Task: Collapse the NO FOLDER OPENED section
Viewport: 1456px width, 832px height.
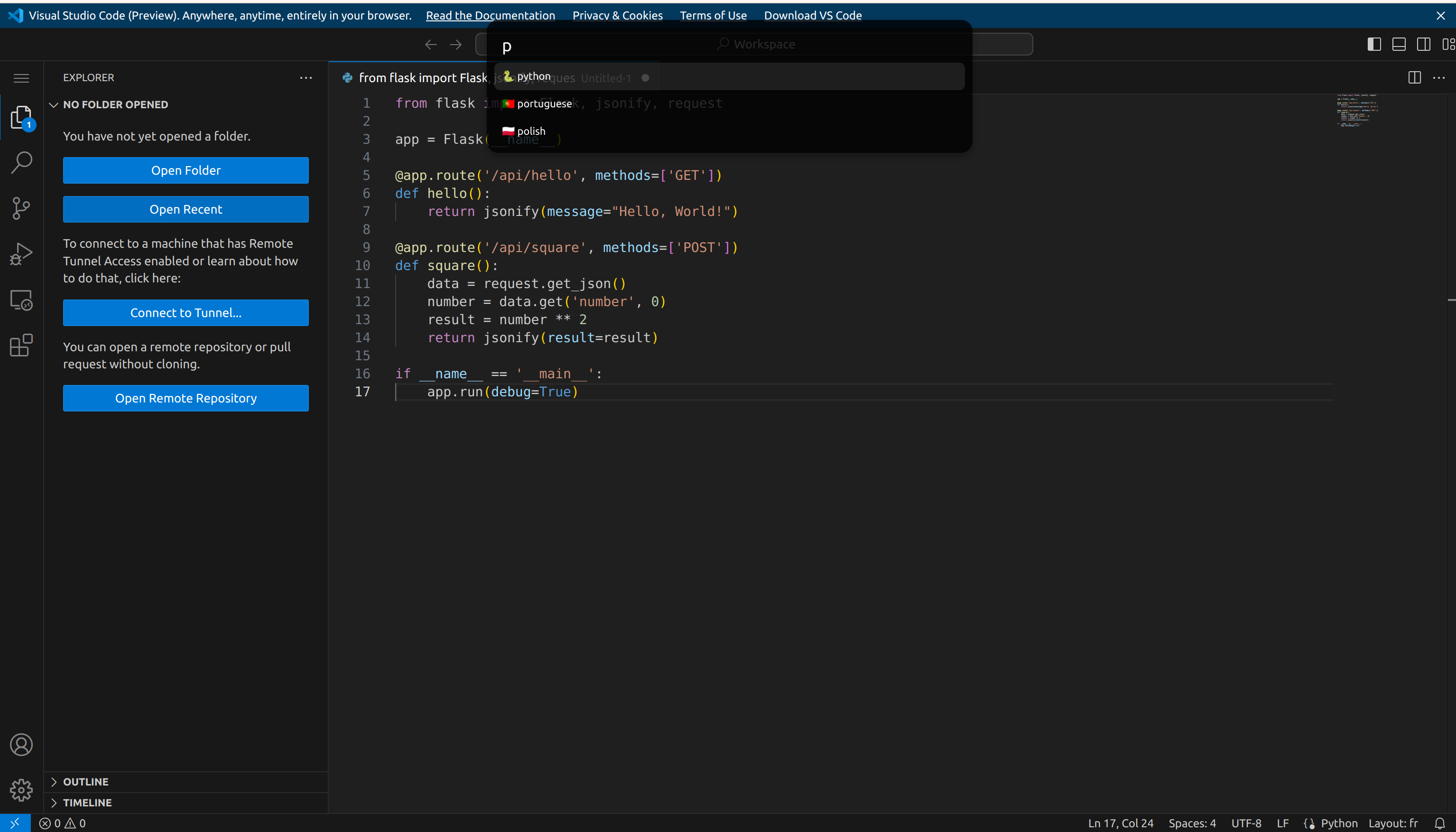Action: (x=115, y=104)
